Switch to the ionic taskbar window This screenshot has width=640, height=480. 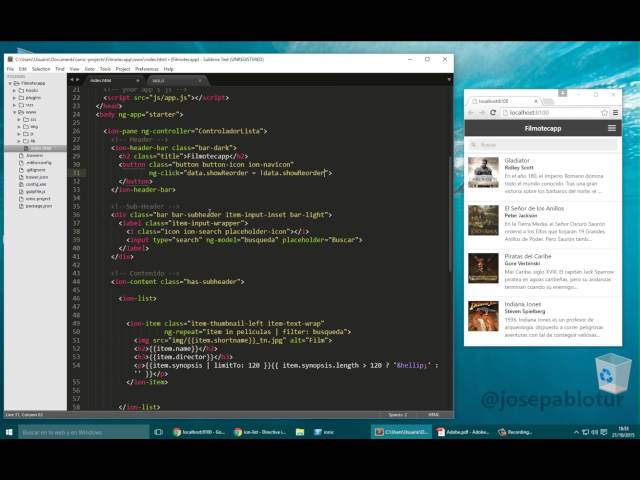coord(324,432)
